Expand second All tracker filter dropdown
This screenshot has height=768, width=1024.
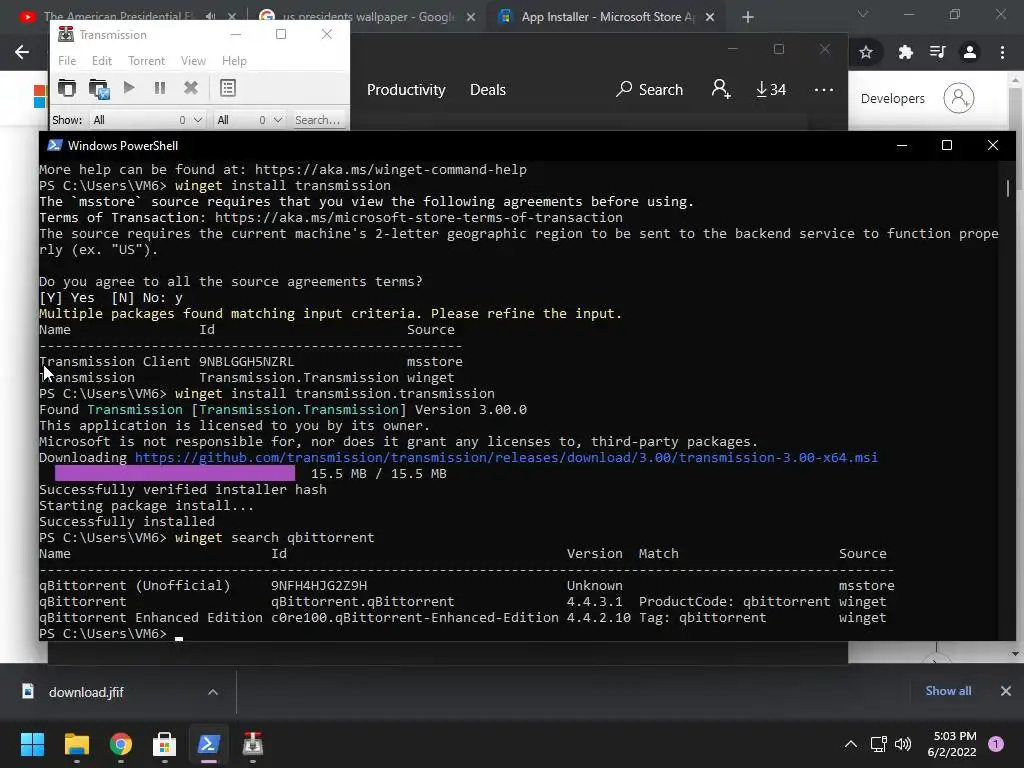[x=249, y=120]
